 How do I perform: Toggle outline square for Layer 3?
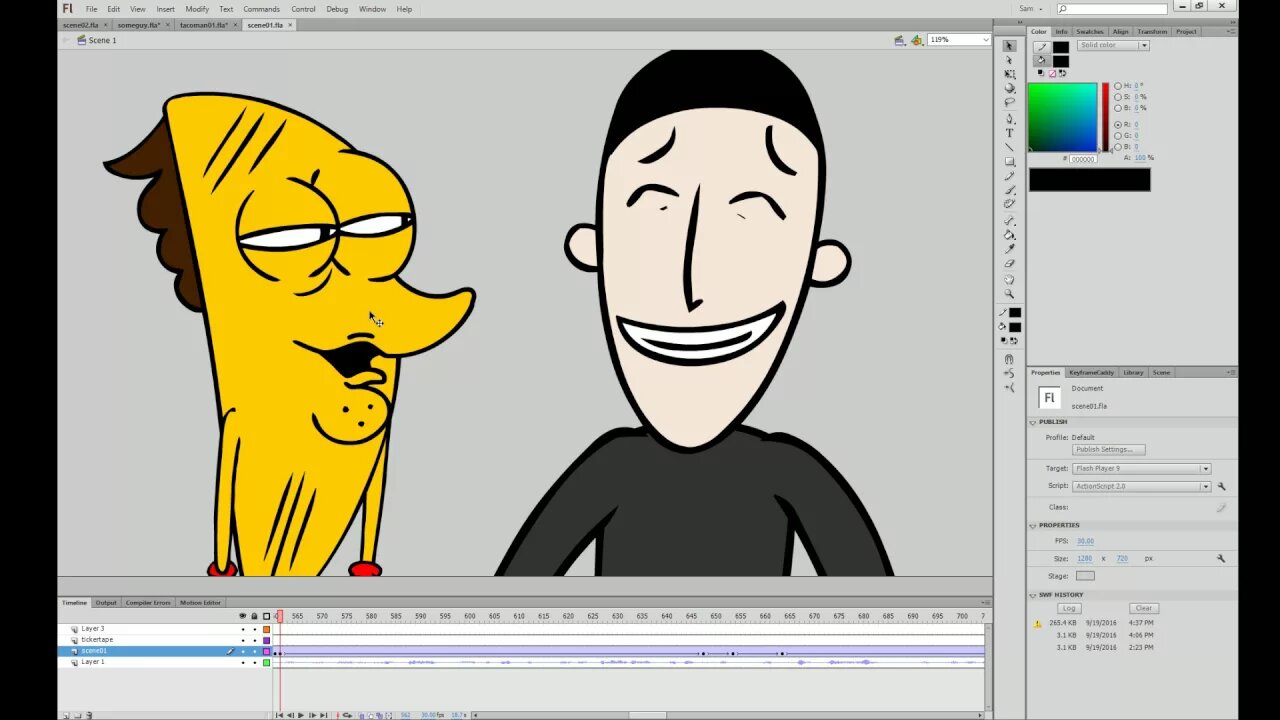tap(267, 629)
